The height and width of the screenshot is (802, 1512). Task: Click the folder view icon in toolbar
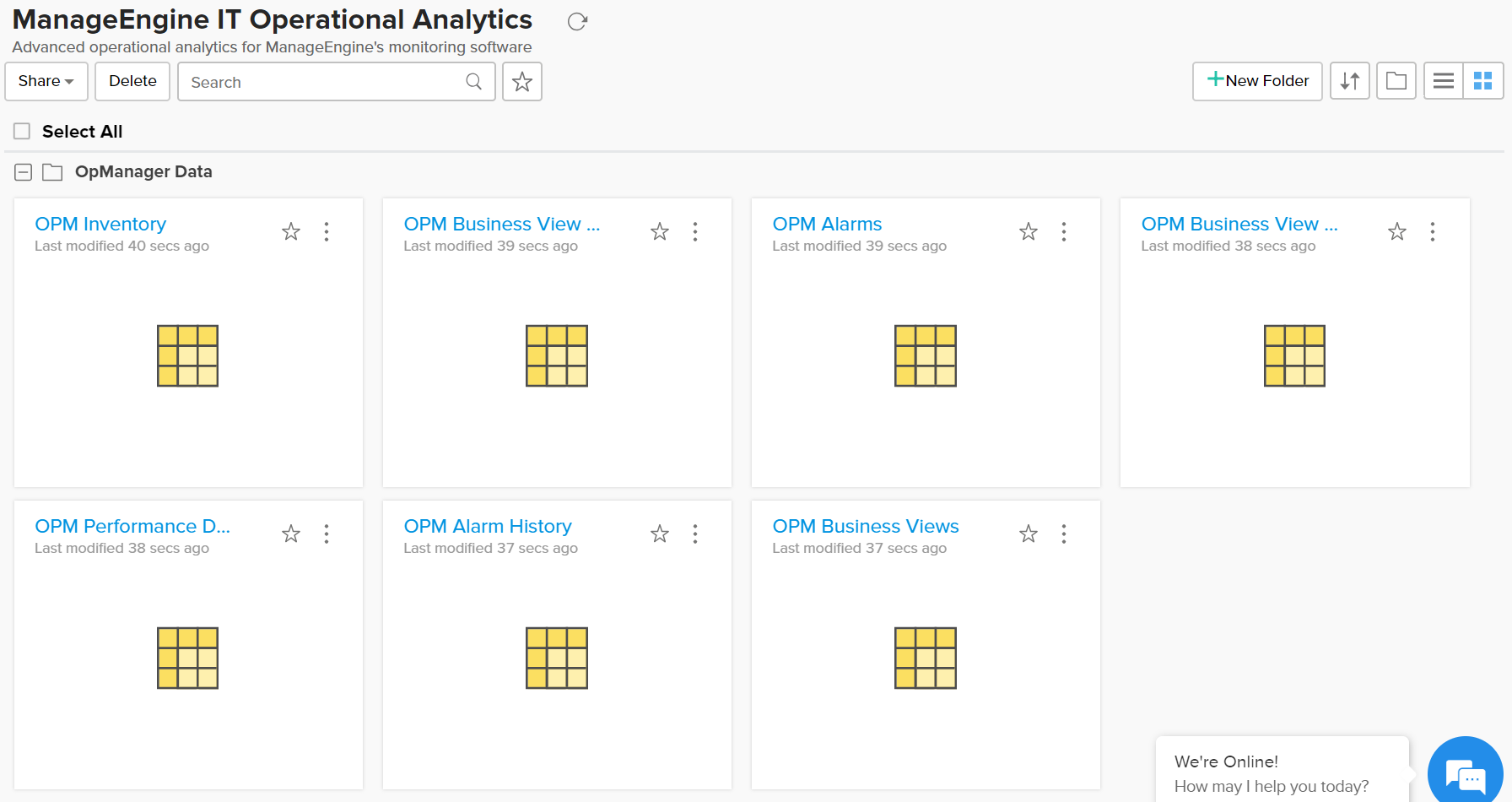coord(1396,81)
